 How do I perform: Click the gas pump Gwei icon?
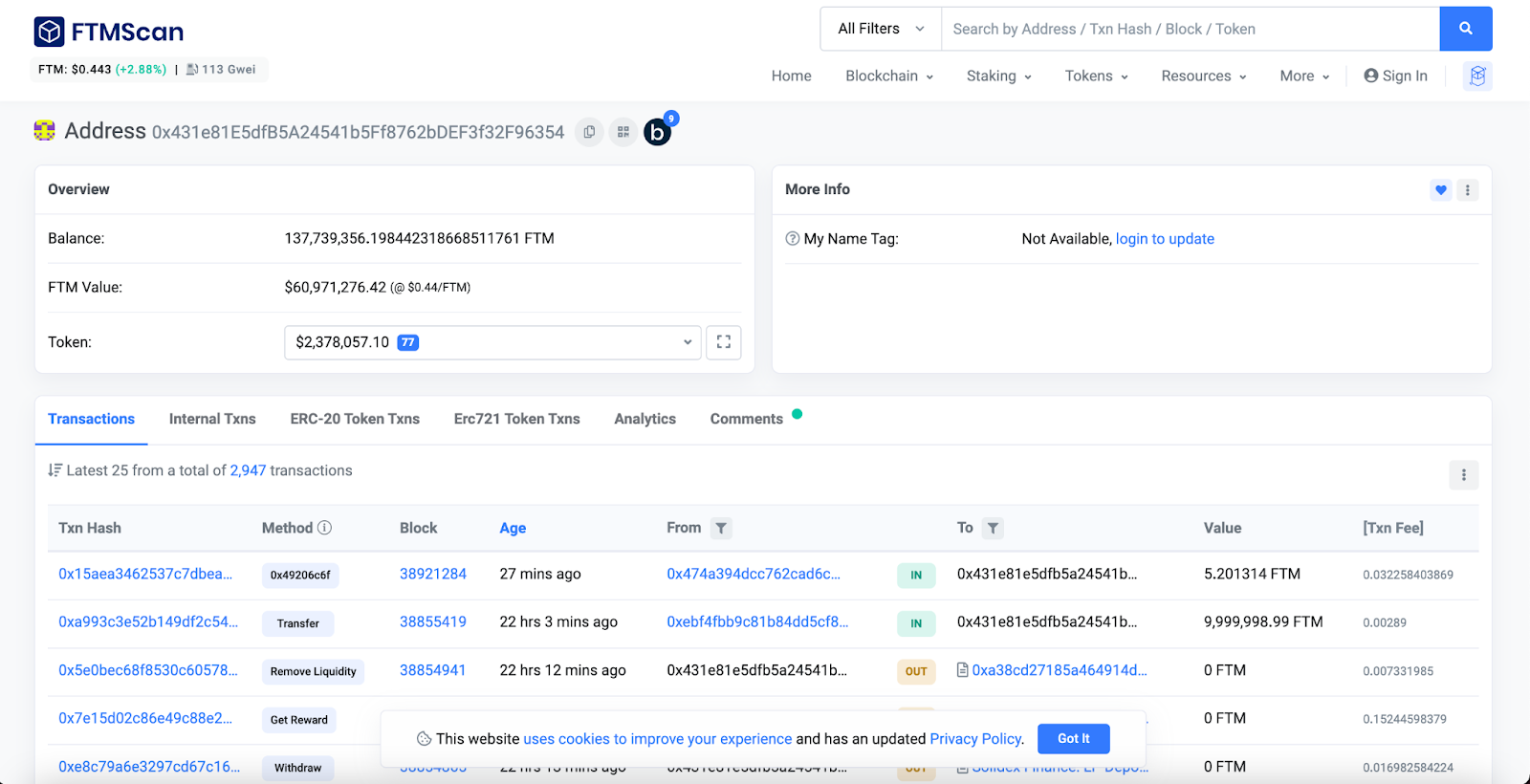pos(192,69)
